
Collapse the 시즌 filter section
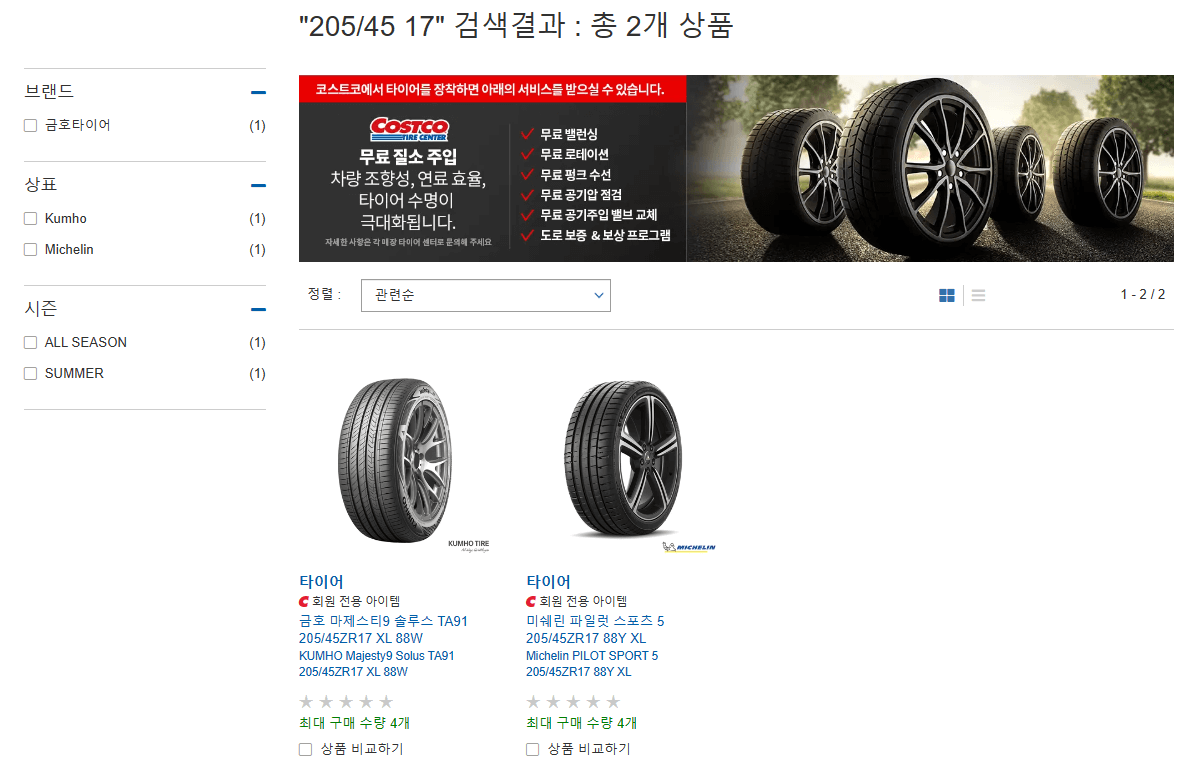point(258,308)
